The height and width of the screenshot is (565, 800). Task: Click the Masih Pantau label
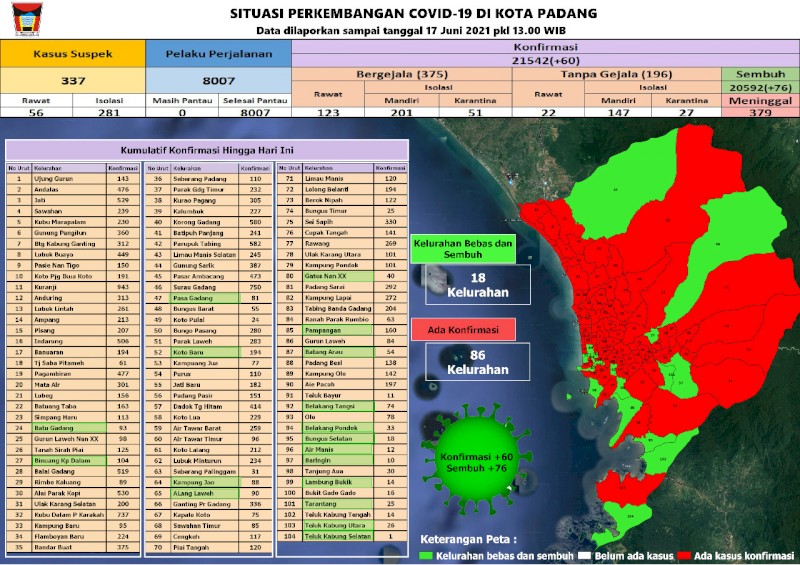182,101
